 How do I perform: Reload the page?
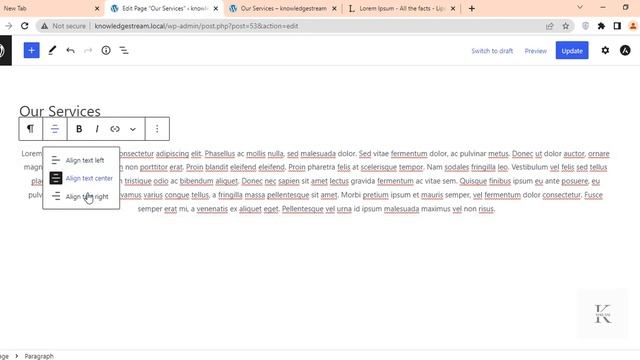point(24,26)
